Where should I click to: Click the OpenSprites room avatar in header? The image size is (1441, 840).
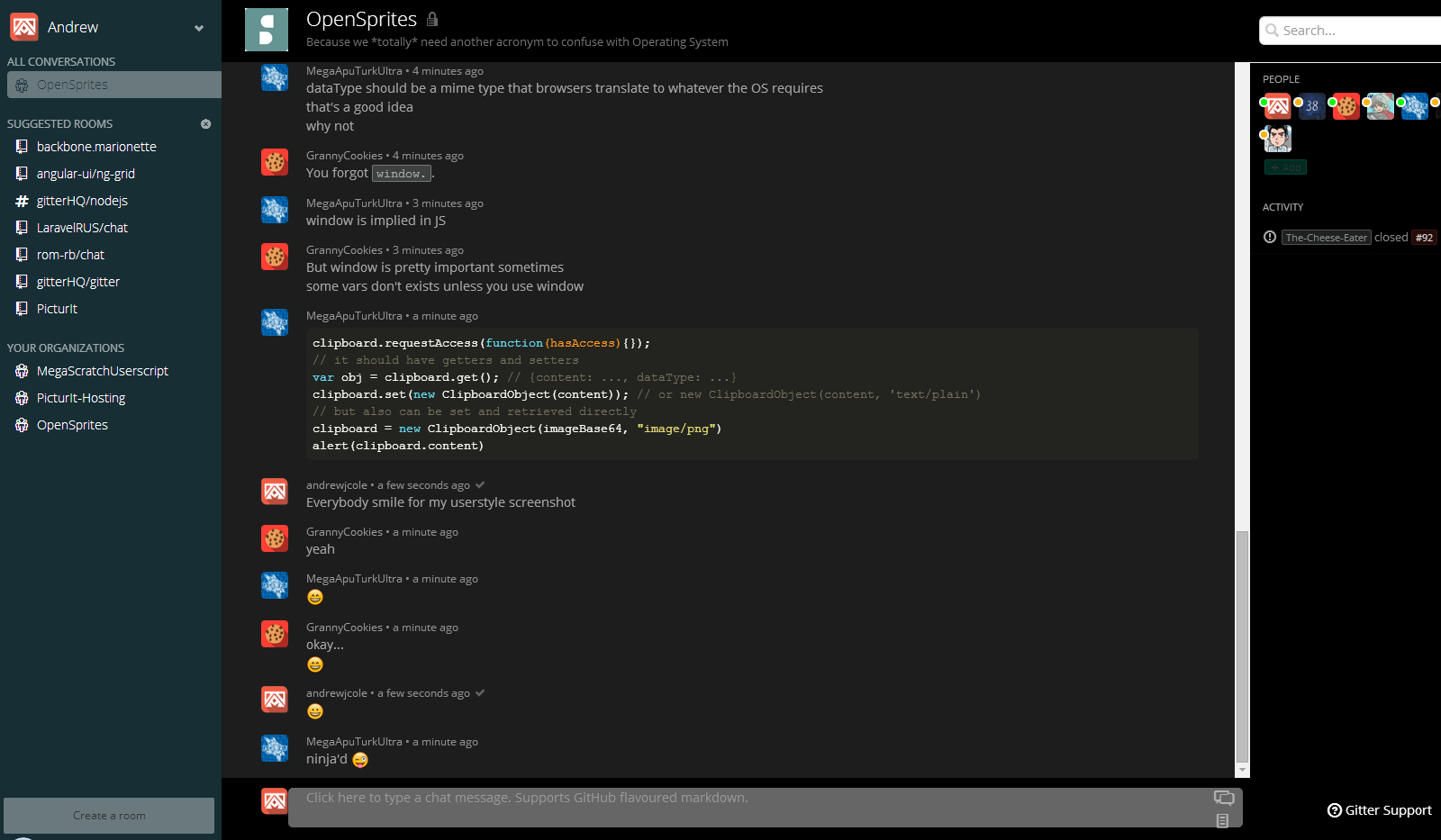point(267,30)
